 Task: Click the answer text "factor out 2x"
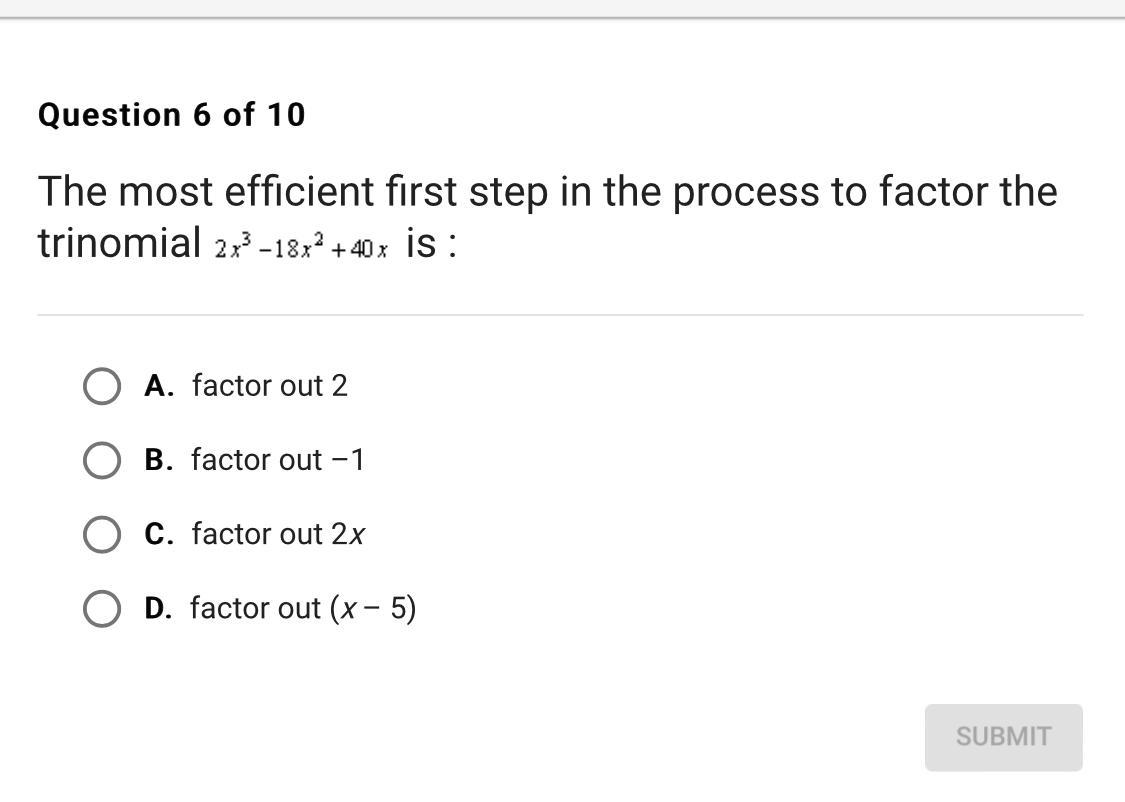(278, 534)
